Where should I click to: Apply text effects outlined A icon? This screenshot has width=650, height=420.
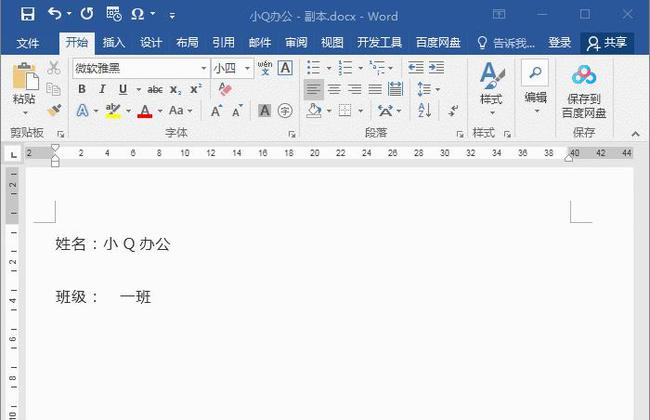coord(82,111)
